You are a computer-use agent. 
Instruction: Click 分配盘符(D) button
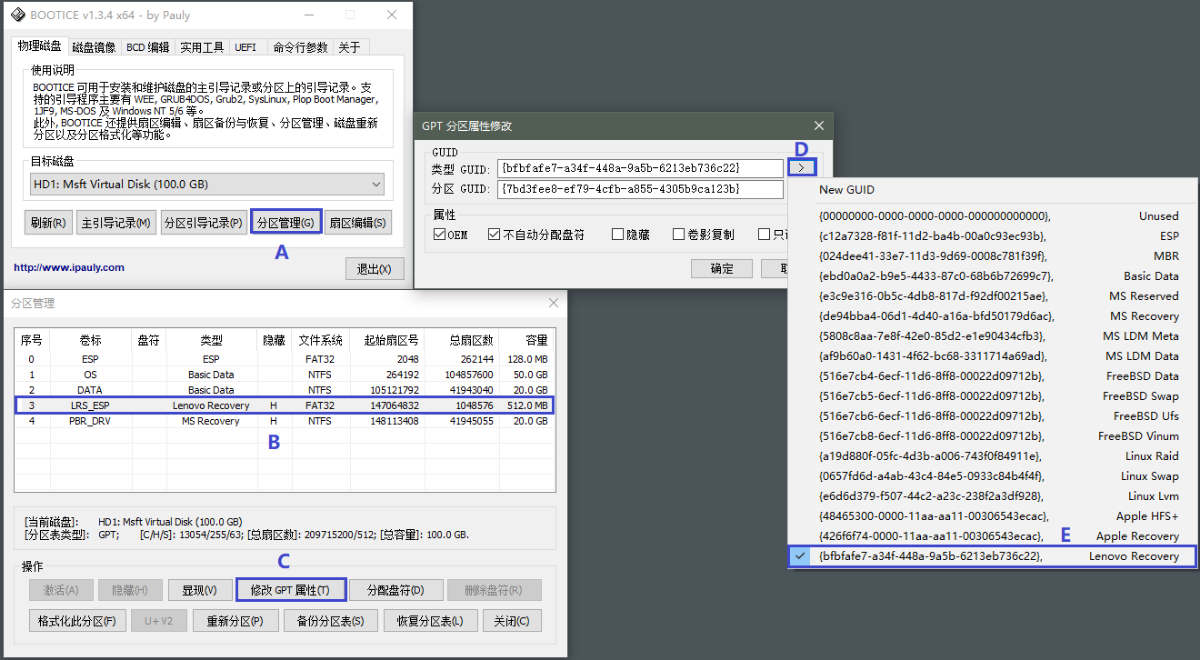396,590
